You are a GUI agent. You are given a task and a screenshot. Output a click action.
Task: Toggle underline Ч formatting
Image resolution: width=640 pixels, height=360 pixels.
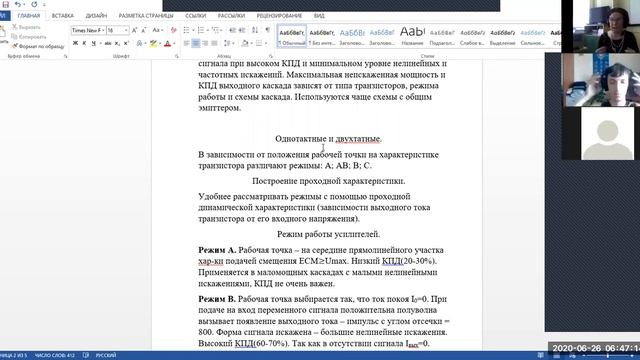pyautogui.click(x=93, y=43)
